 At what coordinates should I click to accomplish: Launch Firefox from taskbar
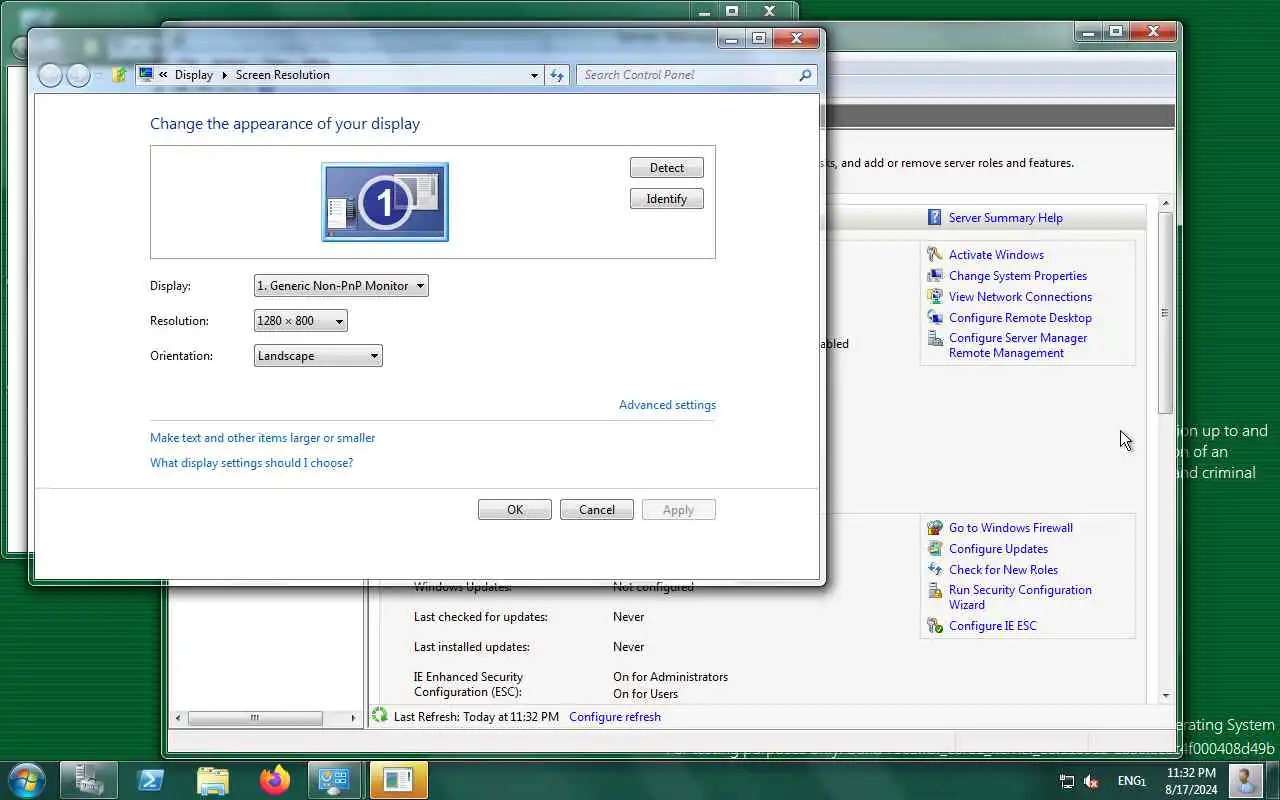point(274,780)
